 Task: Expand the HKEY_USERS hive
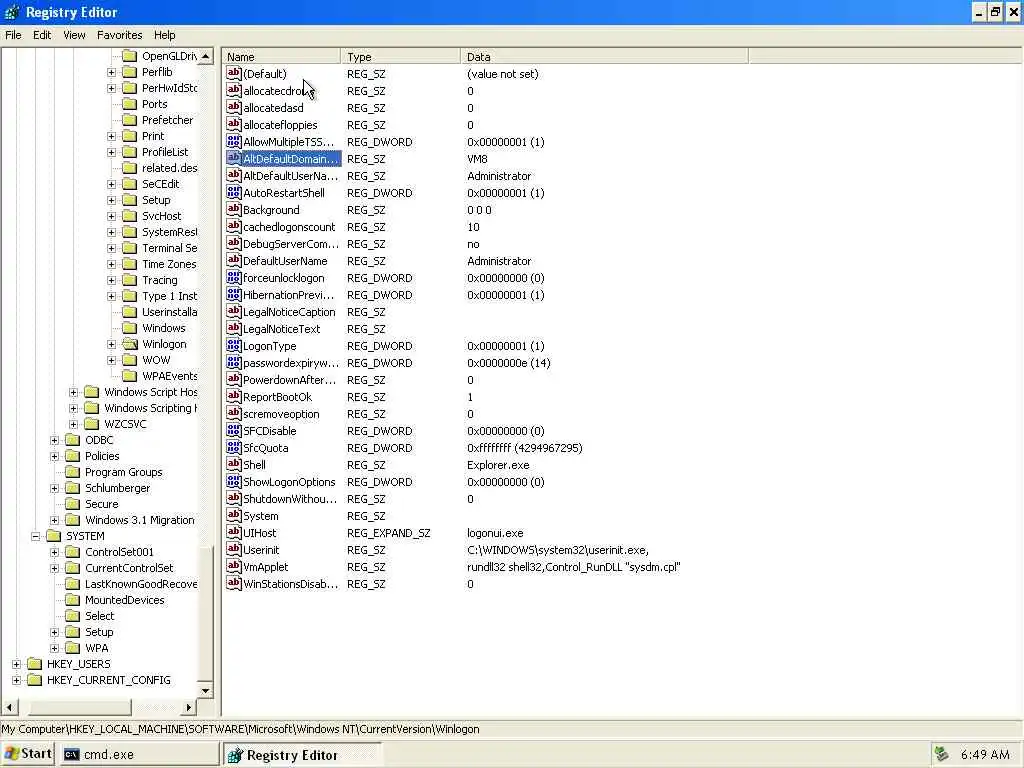pos(16,664)
